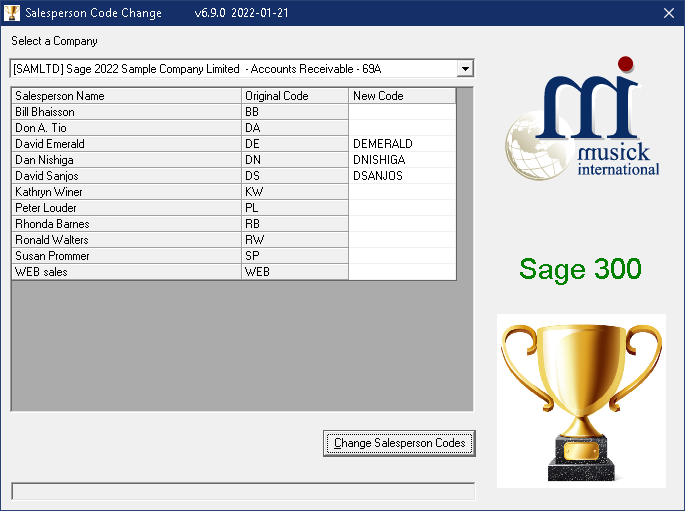Select the Bill Bhaisson name cell

pyautogui.click(x=127, y=112)
